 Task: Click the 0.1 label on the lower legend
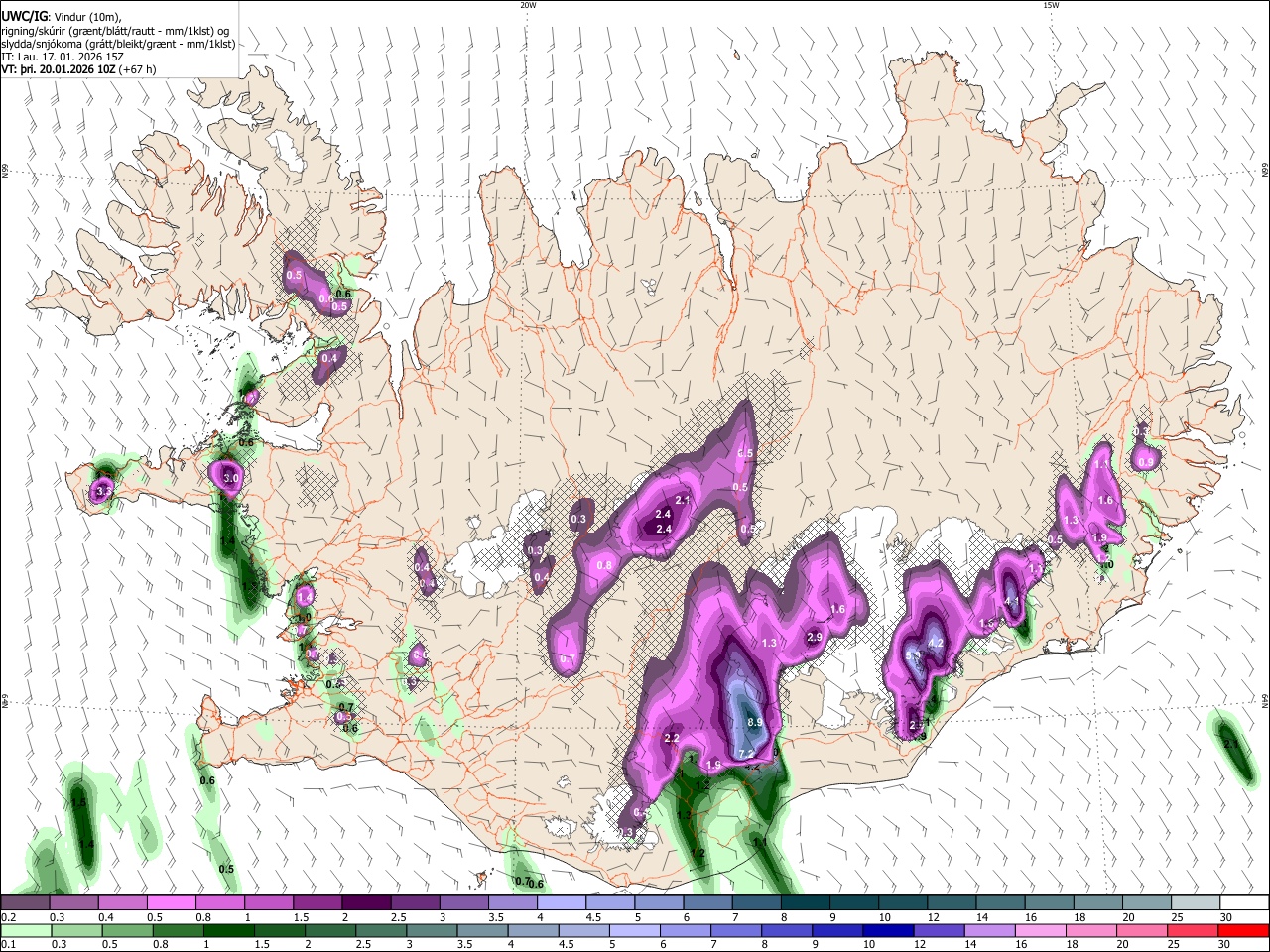9,945
